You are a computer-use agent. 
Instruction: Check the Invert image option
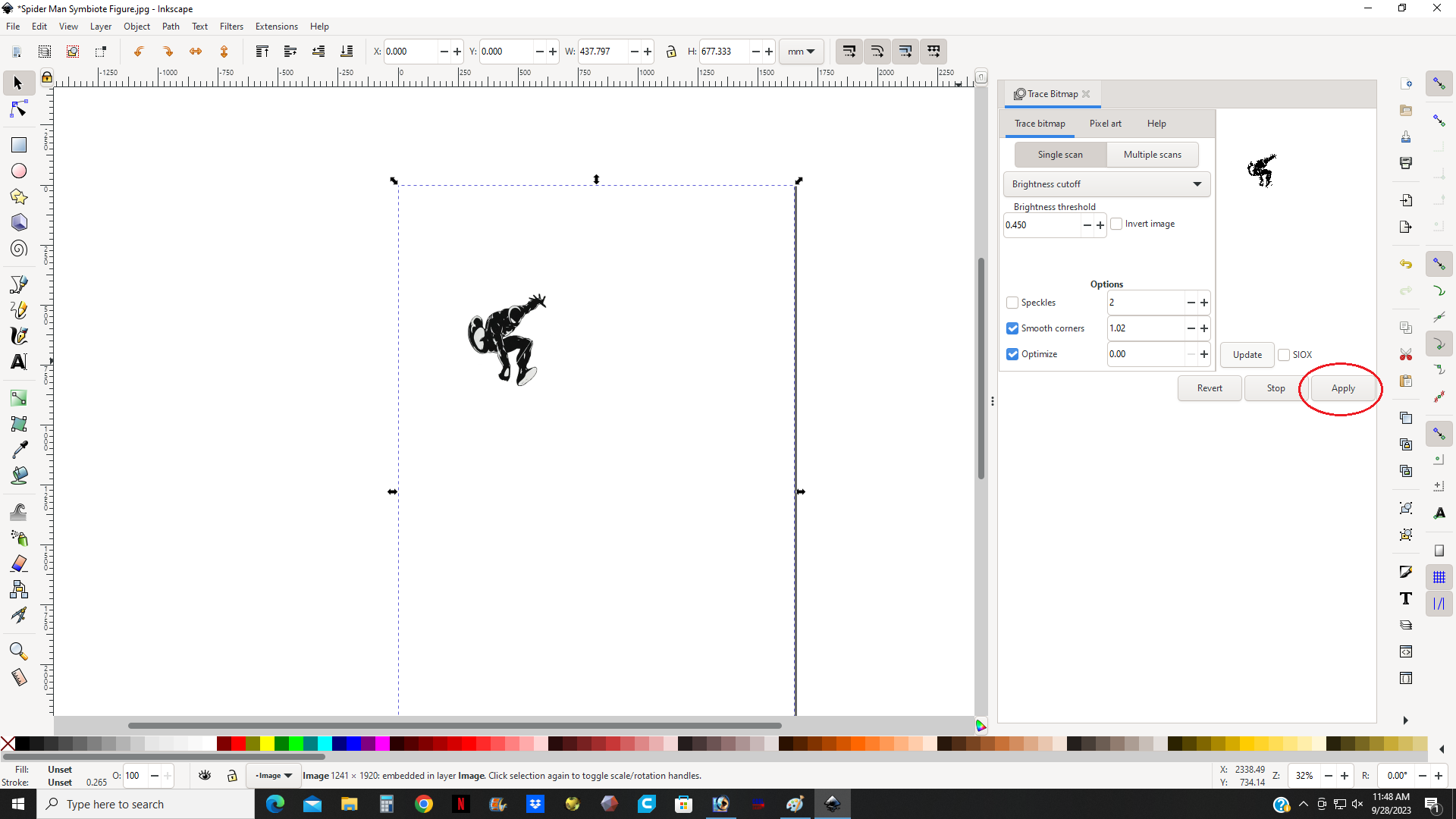tap(1116, 224)
